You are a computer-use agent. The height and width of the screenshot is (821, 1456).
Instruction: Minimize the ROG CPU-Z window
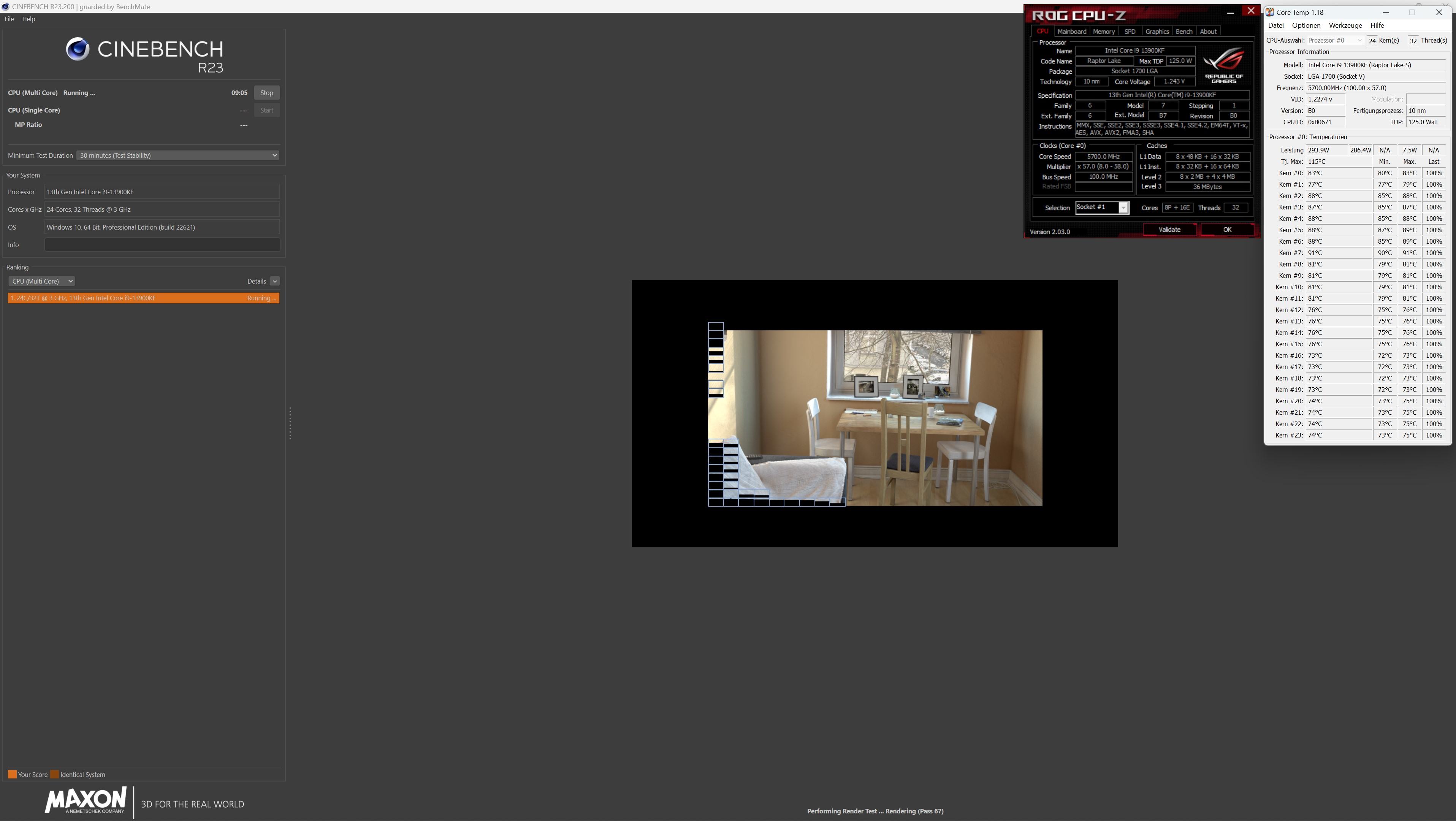coord(1231,13)
